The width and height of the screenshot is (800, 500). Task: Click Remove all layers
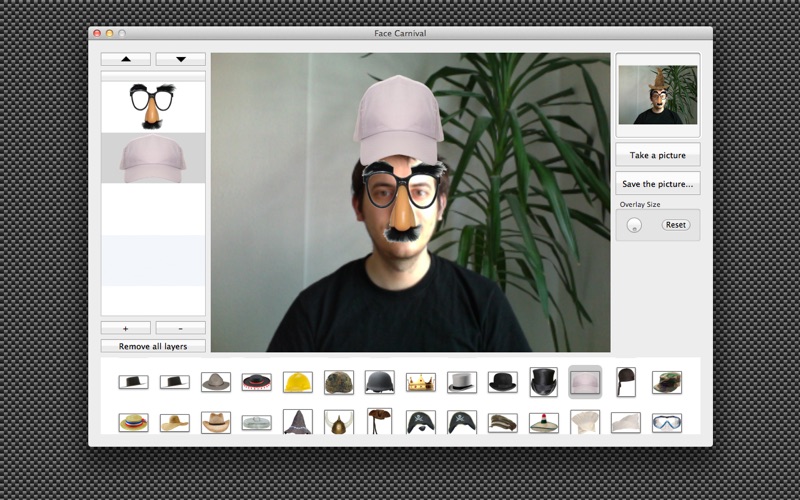[153, 346]
